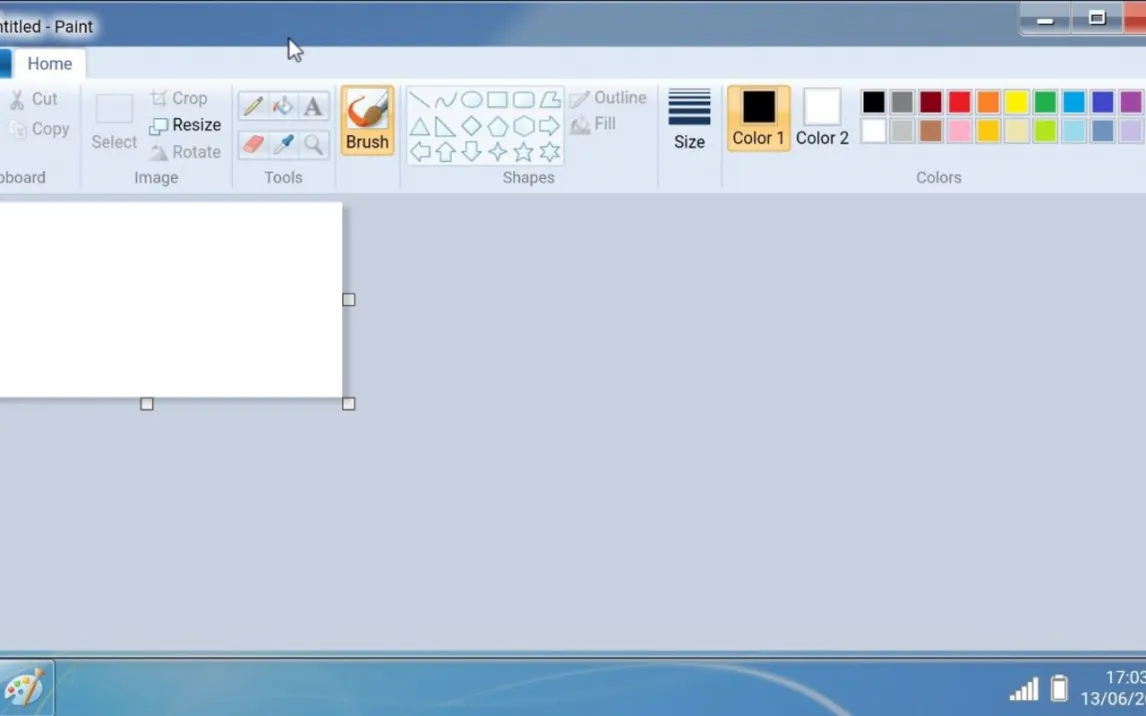Switch active color to Color 2
Image resolution: width=1146 pixels, height=716 pixels.
point(822,118)
